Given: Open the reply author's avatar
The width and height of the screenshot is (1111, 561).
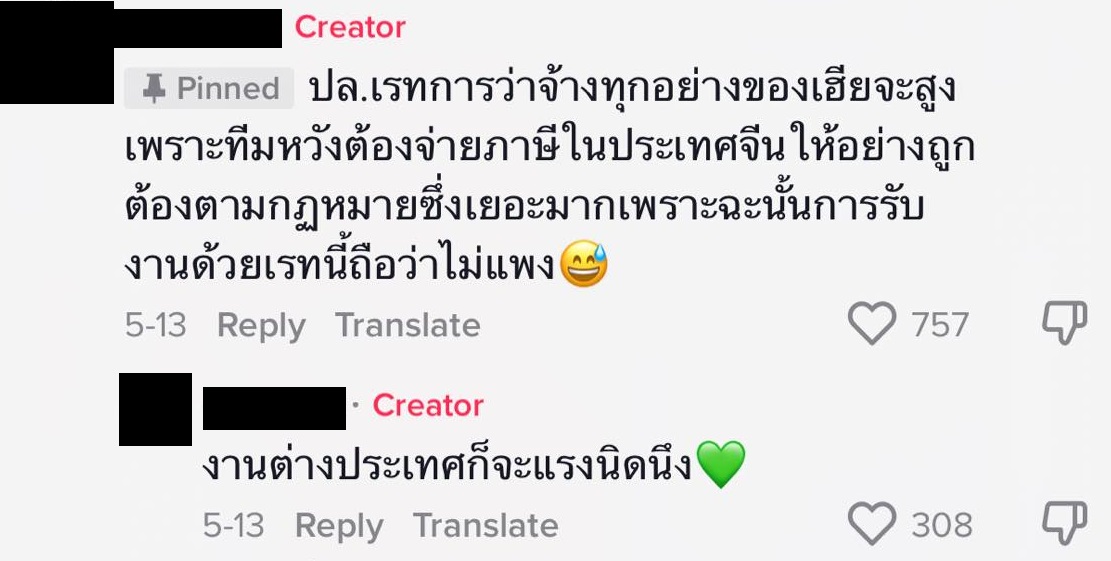Looking at the screenshot, I should point(155,409).
